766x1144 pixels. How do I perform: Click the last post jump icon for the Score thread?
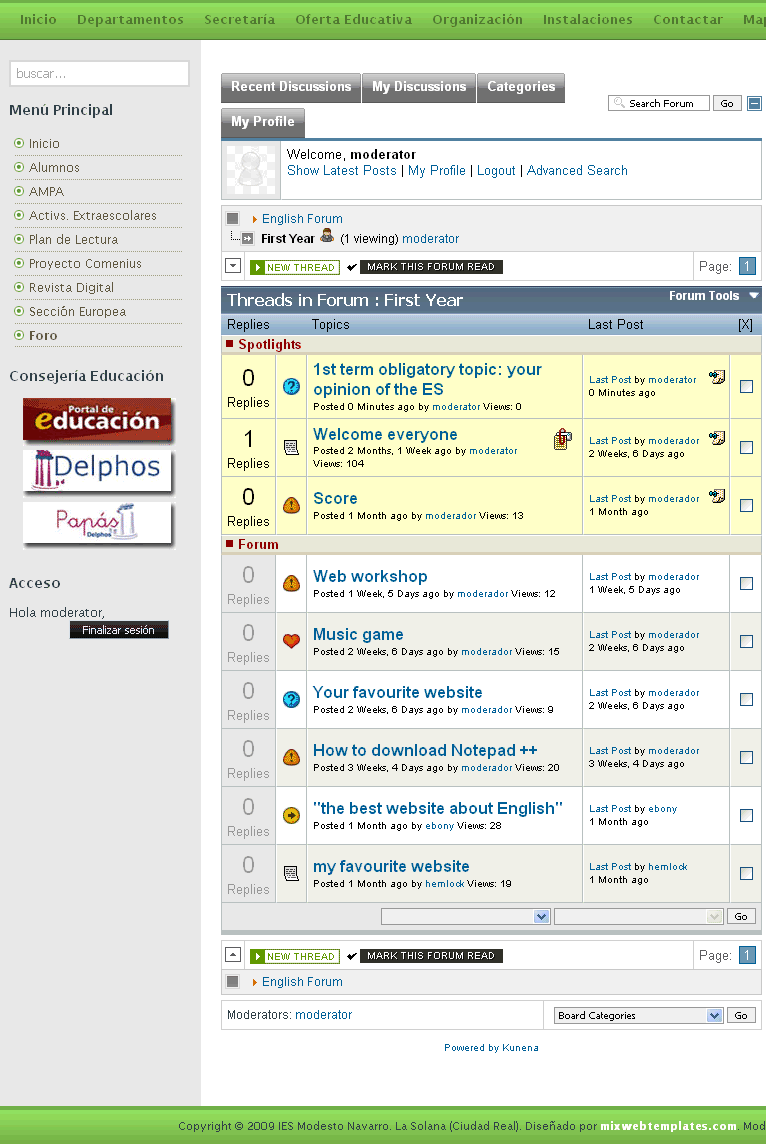pyautogui.click(x=716, y=496)
